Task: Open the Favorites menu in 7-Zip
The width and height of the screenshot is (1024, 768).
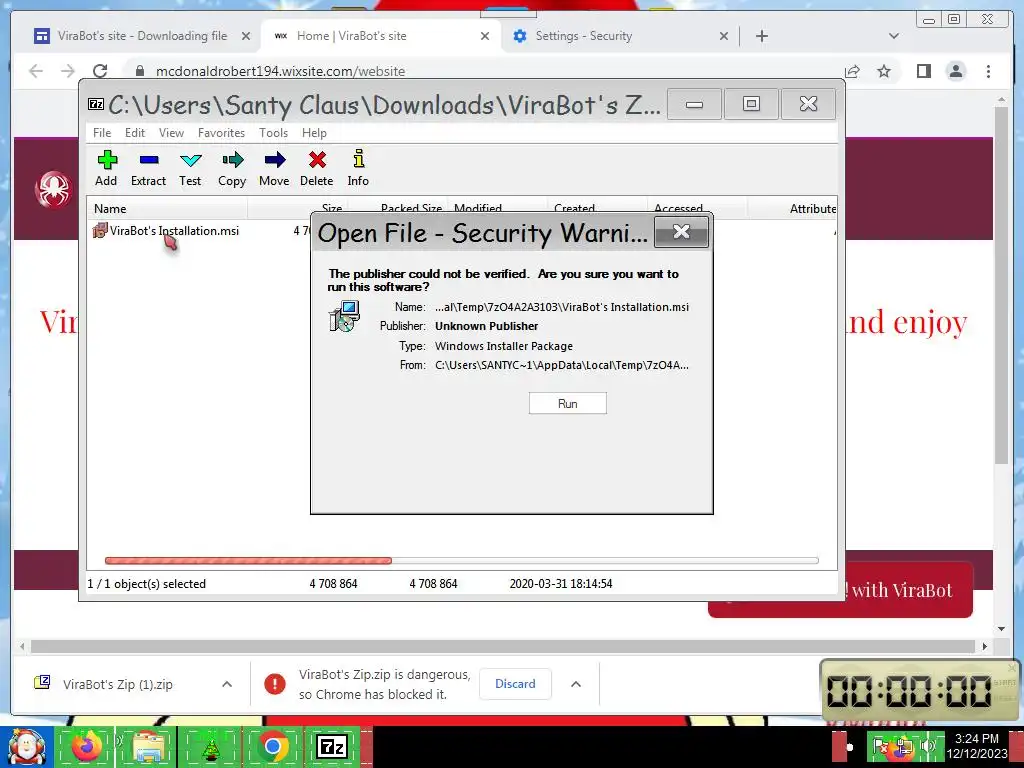Action: (221, 133)
